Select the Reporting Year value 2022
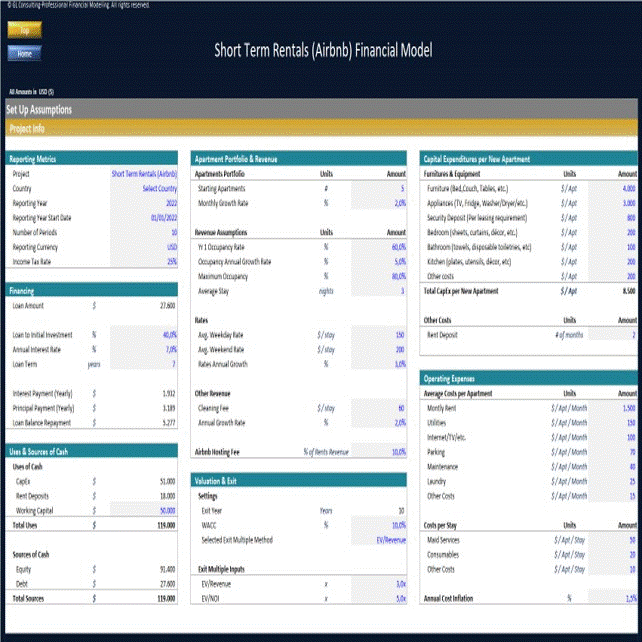Screen dimensions: 642x642 click(x=144, y=203)
